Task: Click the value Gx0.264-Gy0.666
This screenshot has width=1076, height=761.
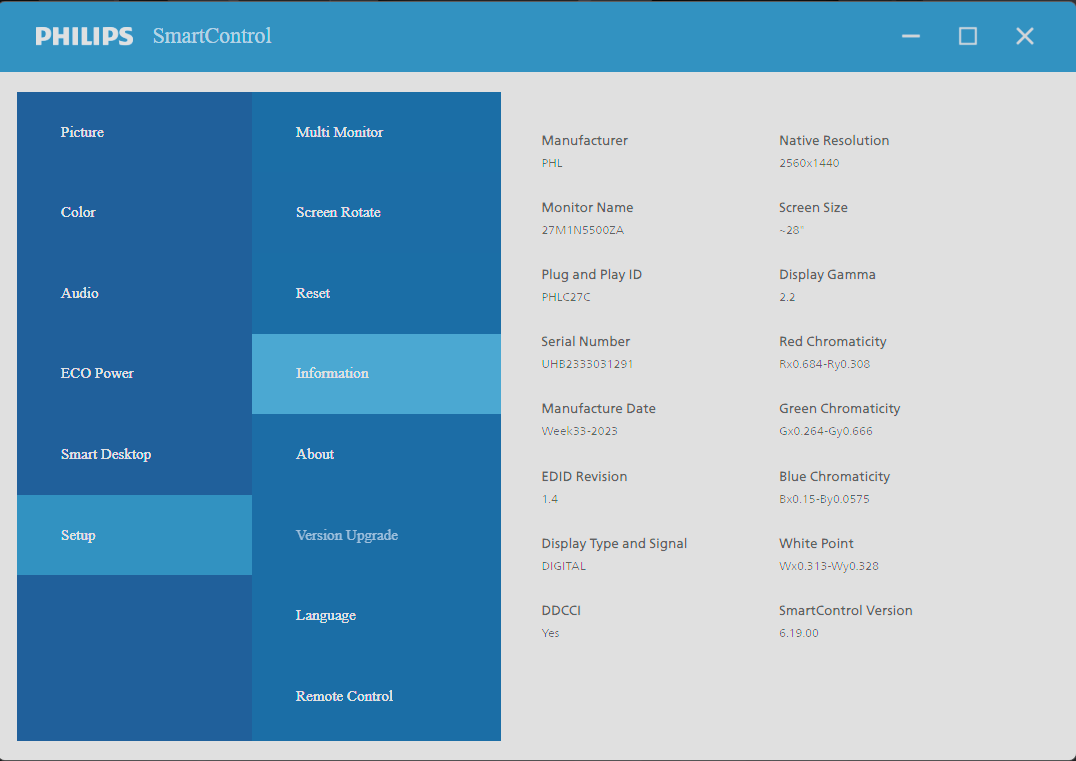Action: click(x=826, y=432)
